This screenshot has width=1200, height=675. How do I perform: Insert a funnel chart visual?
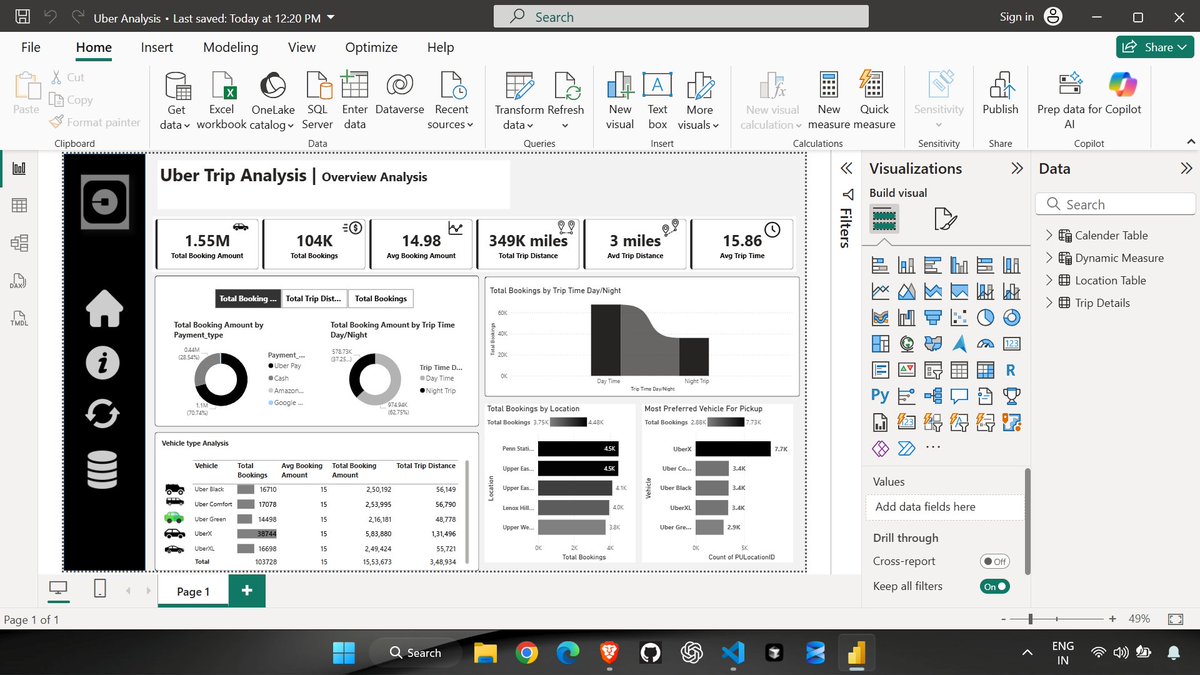(933, 318)
